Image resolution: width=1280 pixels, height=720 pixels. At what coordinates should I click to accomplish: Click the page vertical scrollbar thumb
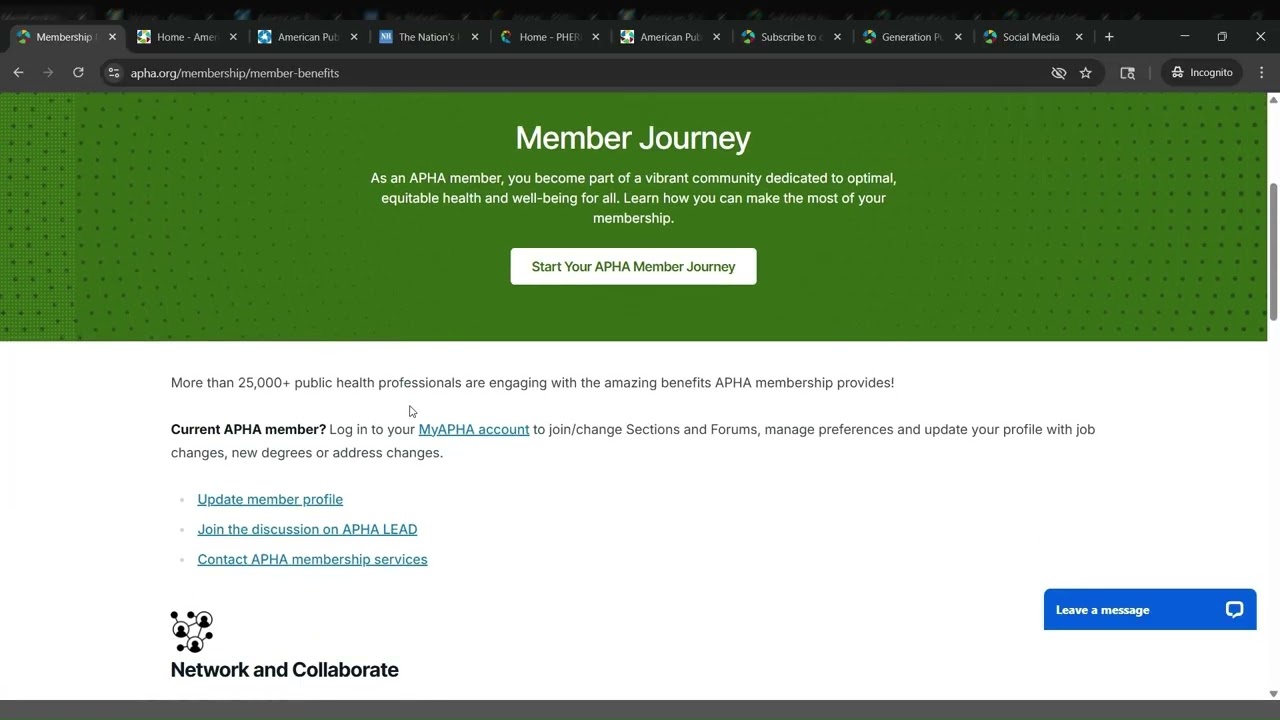(x=1273, y=252)
